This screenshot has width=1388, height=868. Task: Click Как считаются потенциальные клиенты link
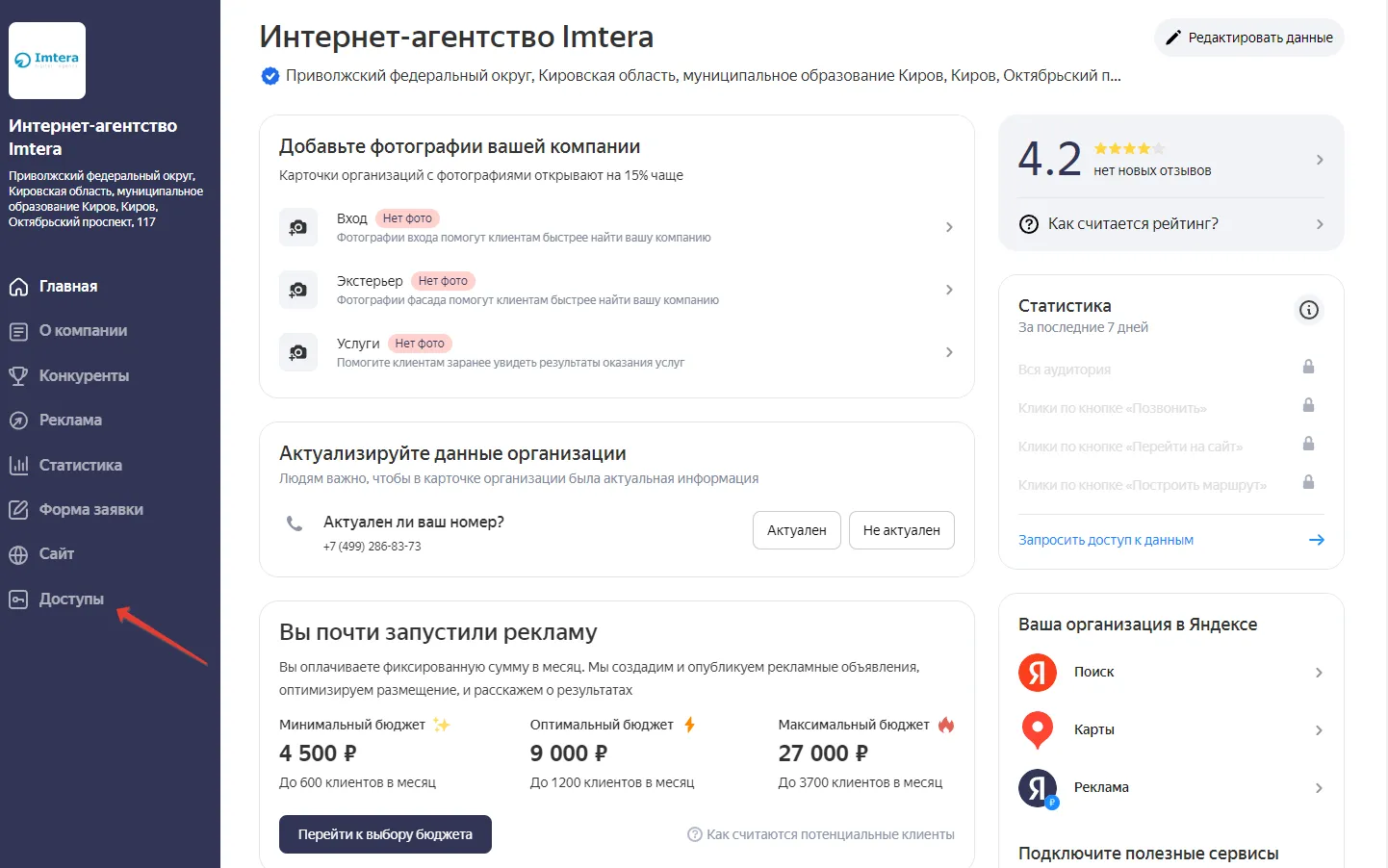(821, 834)
